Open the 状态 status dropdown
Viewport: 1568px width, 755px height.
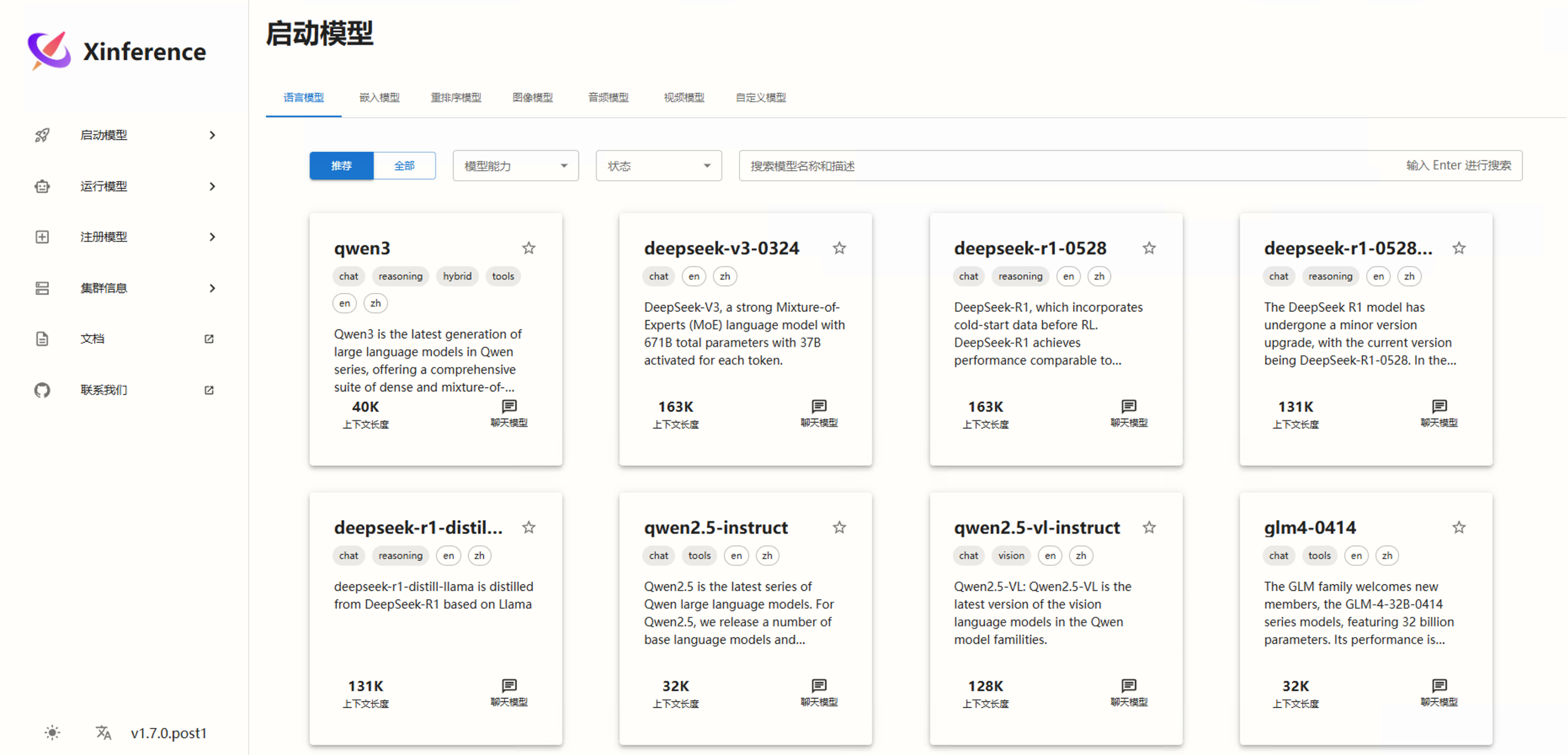(658, 165)
